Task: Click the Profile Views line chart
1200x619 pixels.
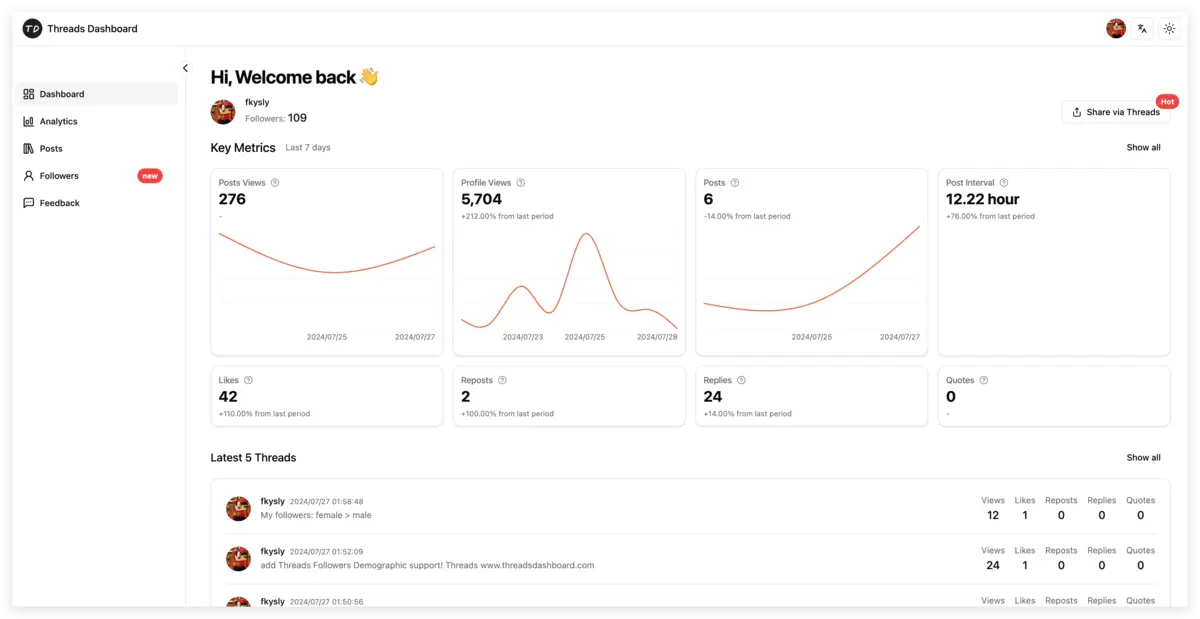Action: point(569,280)
